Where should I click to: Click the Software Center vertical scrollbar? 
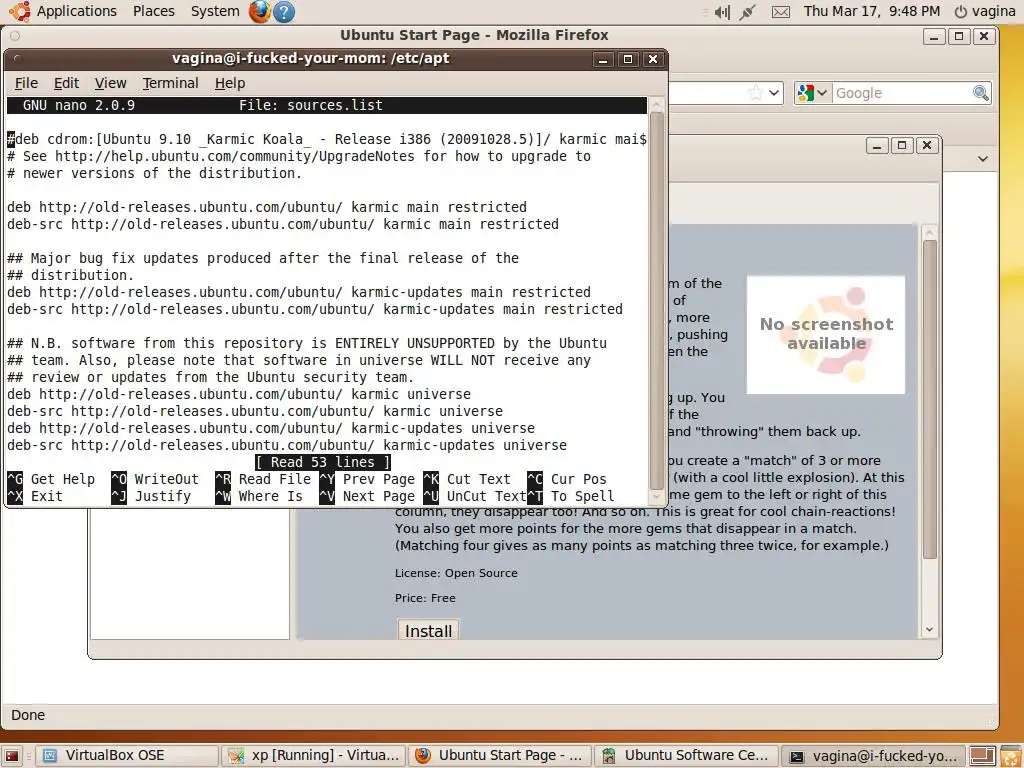pos(930,398)
